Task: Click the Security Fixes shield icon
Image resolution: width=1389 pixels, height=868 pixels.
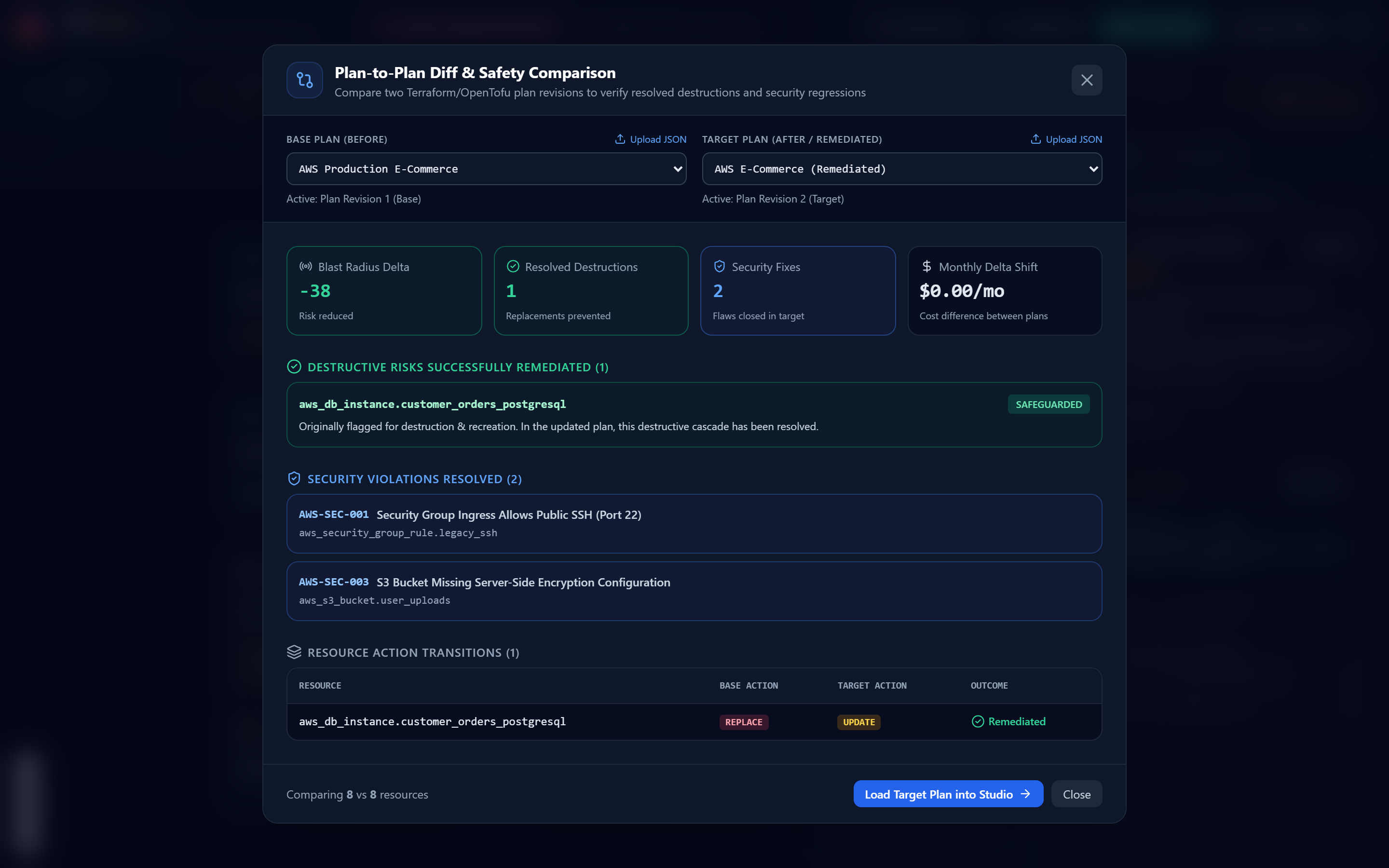Action: [x=719, y=266]
